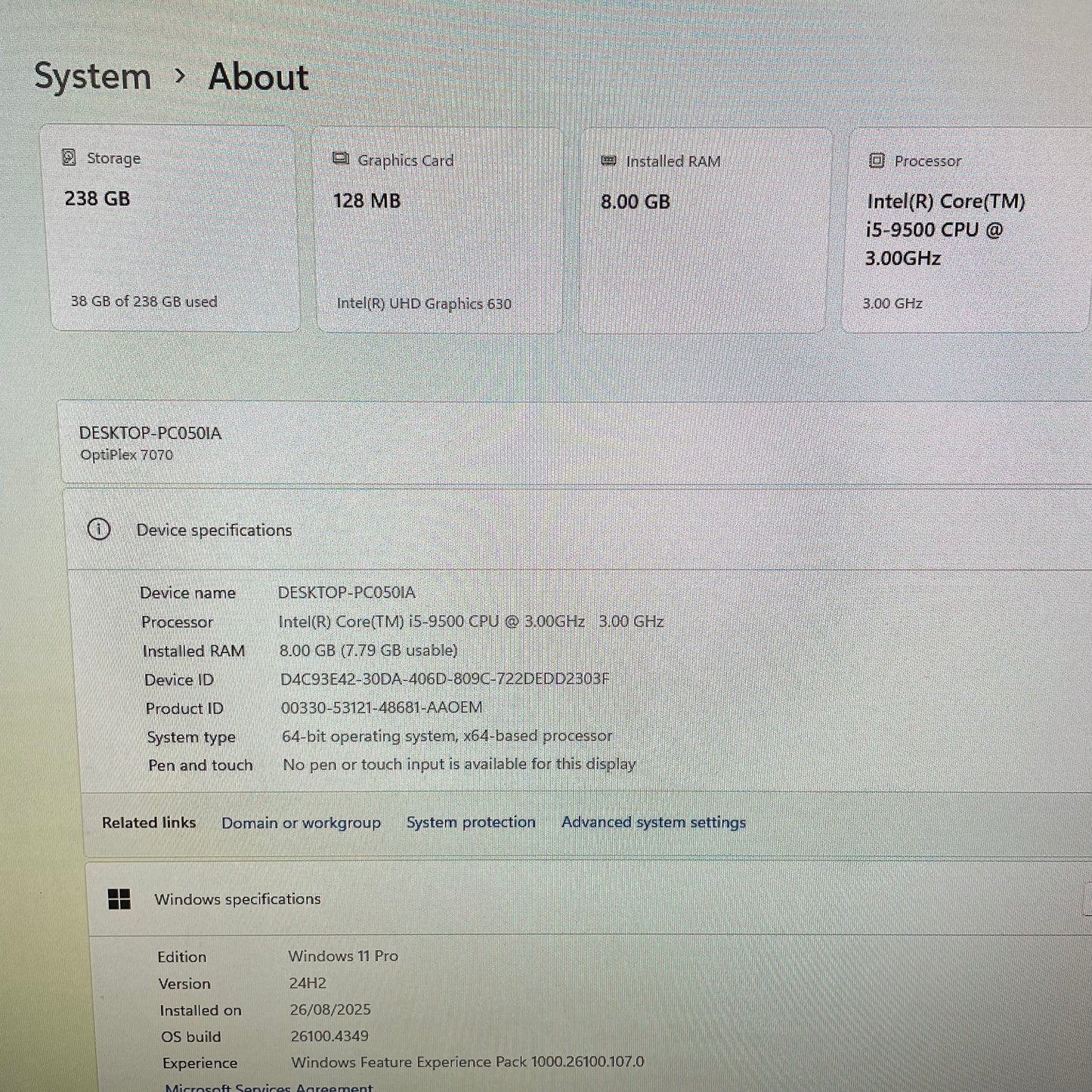Click the Installed RAM memory icon
The width and height of the screenshot is (1092, 1092).
608,160
